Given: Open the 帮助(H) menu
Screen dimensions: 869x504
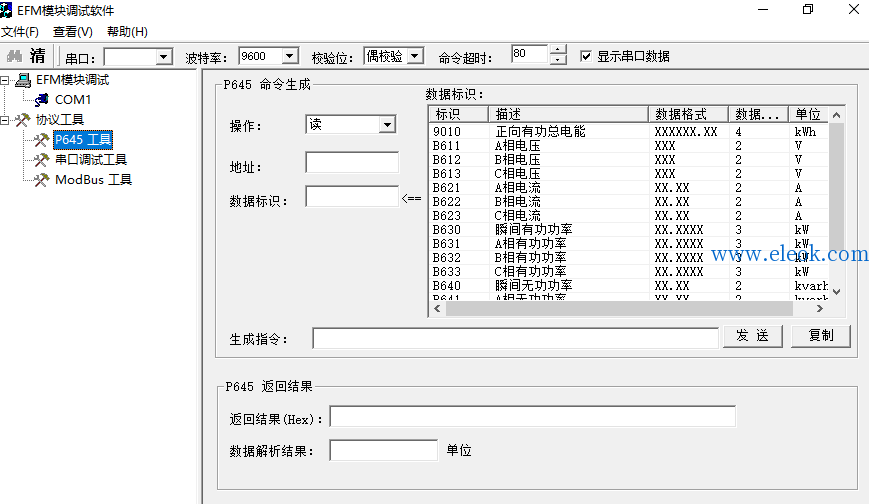Looking at the screenshot, I should pos(127,32).
